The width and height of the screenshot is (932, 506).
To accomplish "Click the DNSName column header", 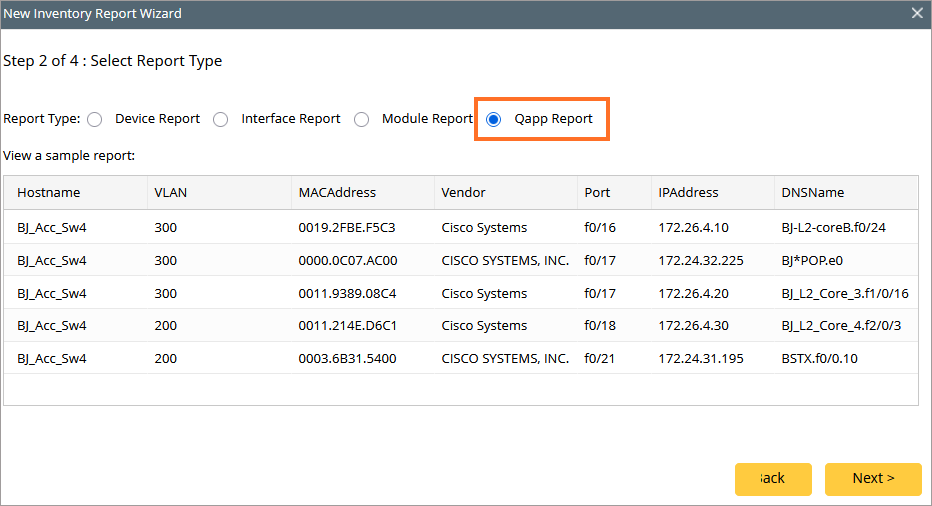I will coord(813,193).
